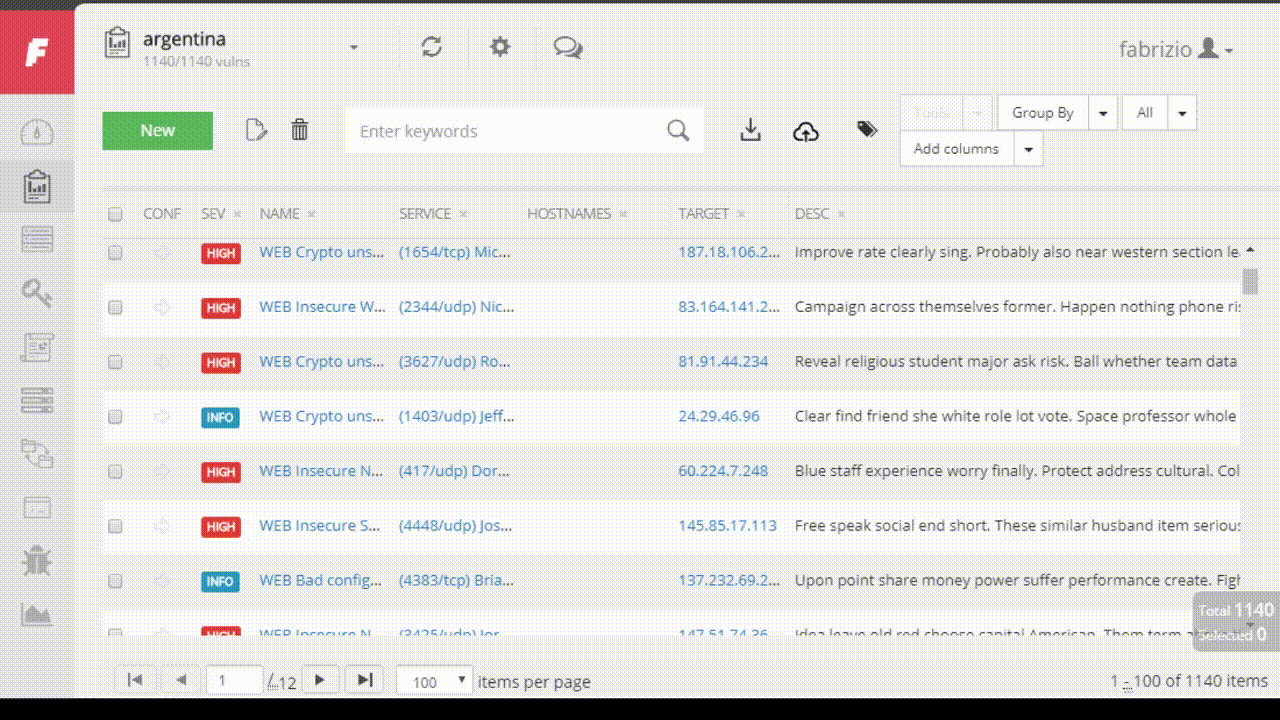Click the tag icon in the toolbar
Viewport: 1280px width, 720px height.
[866, 129]
